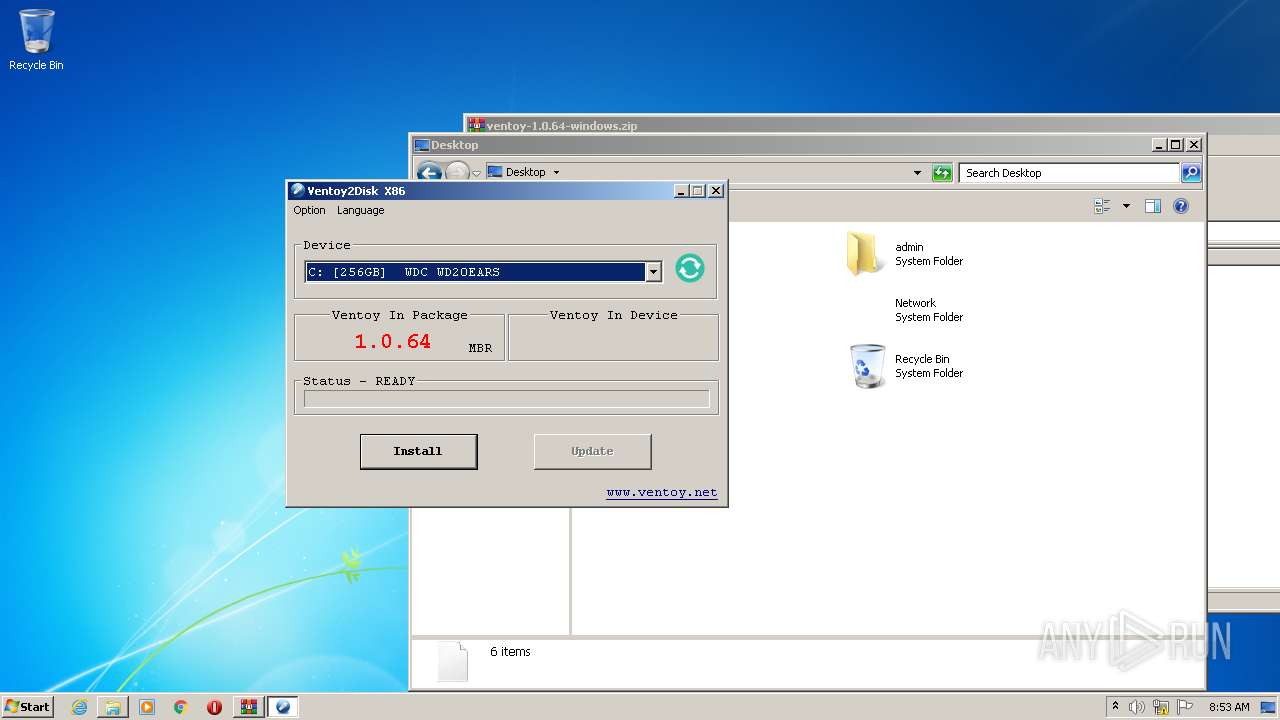Open Windows Explorer taskbar button
1280x720 pixels.
pos(113,707)
